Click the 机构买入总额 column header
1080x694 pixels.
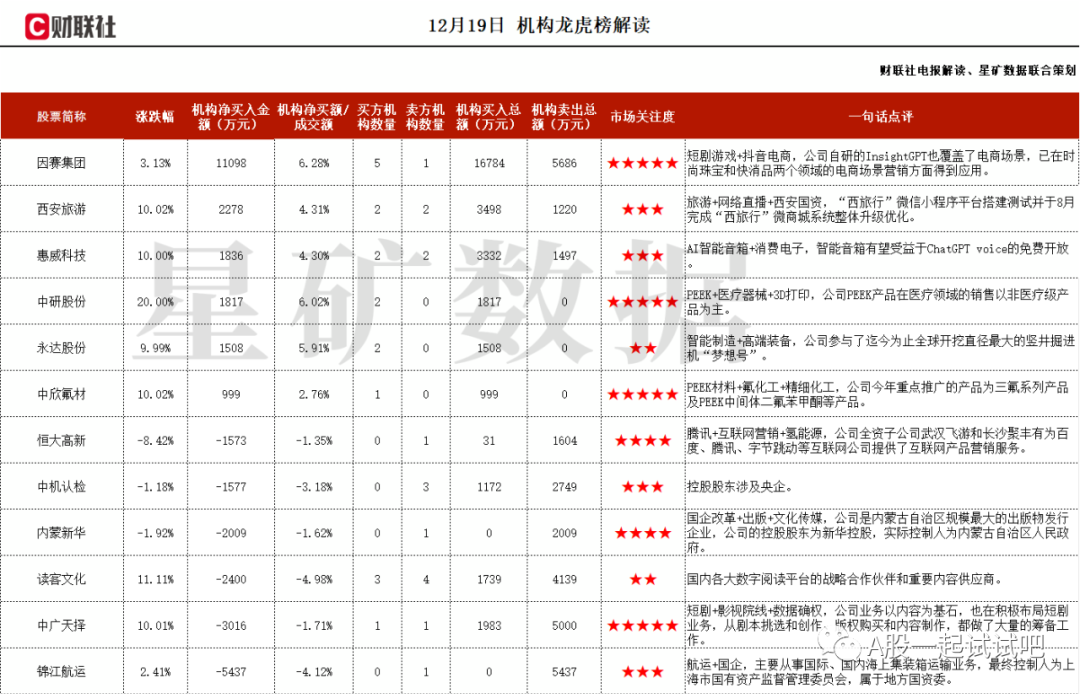tap(489, 116)
